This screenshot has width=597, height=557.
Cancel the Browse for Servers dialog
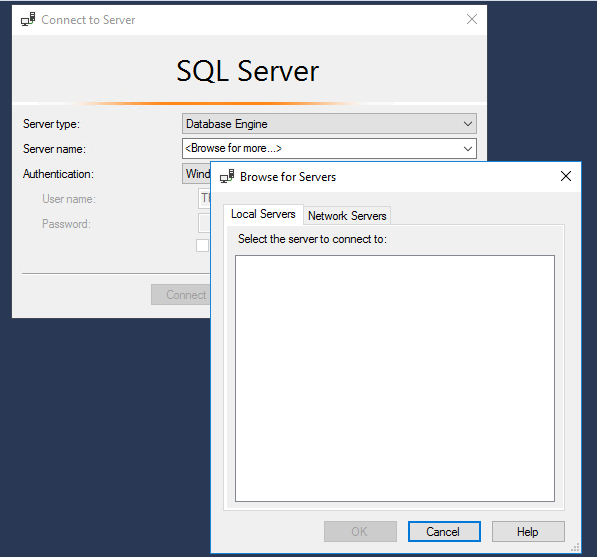[x=444, y=531]
